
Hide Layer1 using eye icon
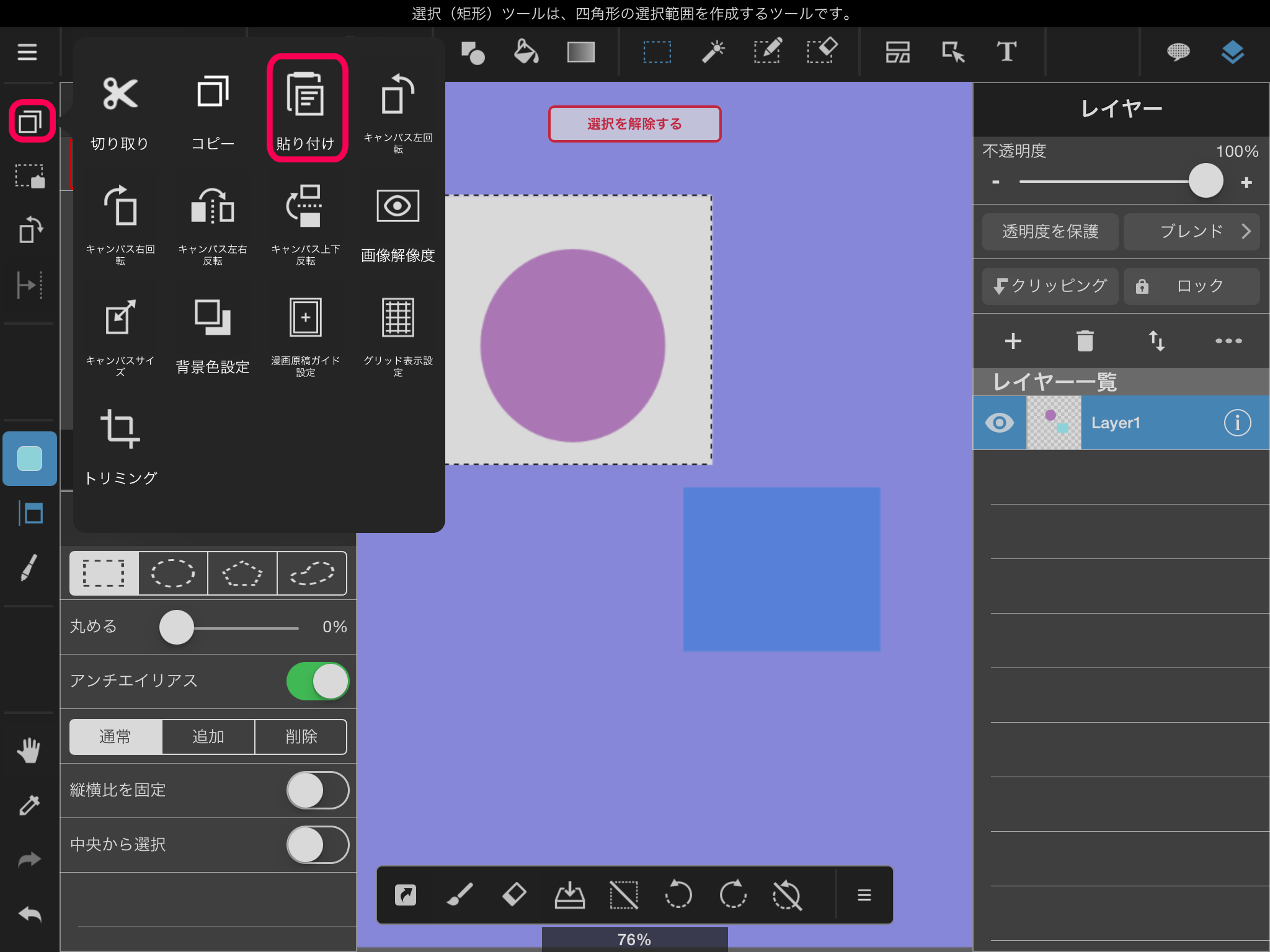coord(1000,423)
